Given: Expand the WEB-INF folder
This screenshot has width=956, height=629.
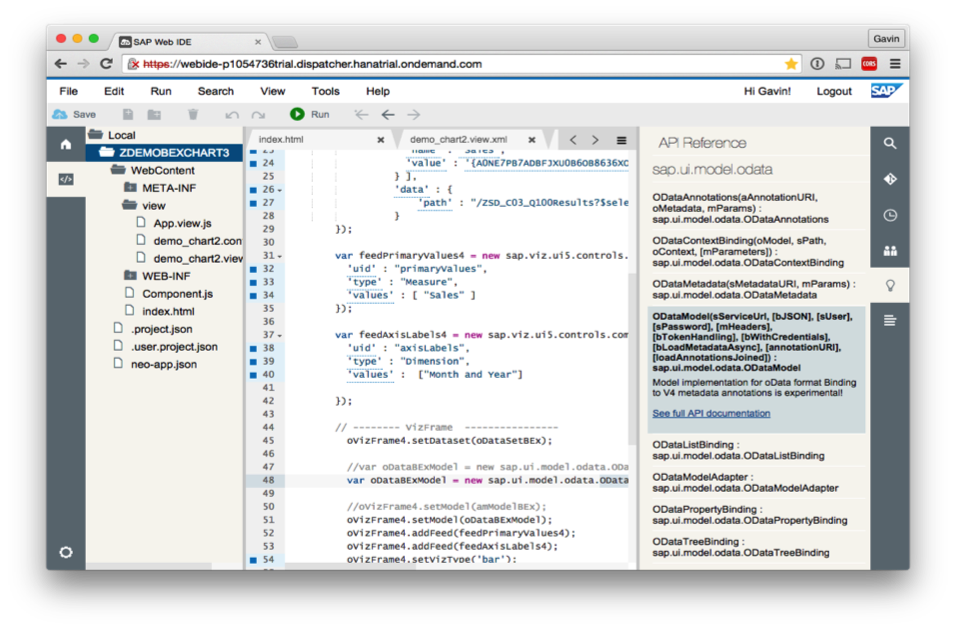Looking at the screenshot, I should tap(130, 275).
